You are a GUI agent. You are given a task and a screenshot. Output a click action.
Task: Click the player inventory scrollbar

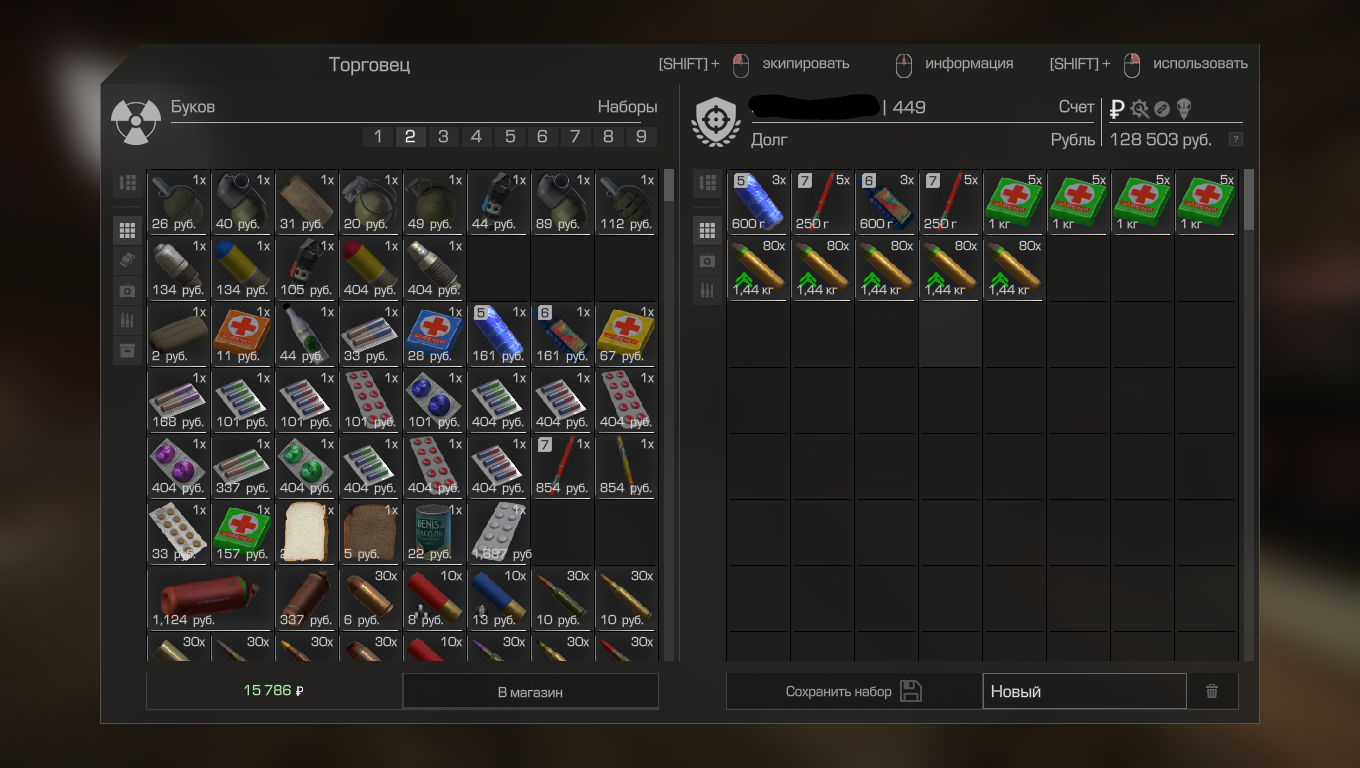pyautogui.click(x=1247, y=200)
